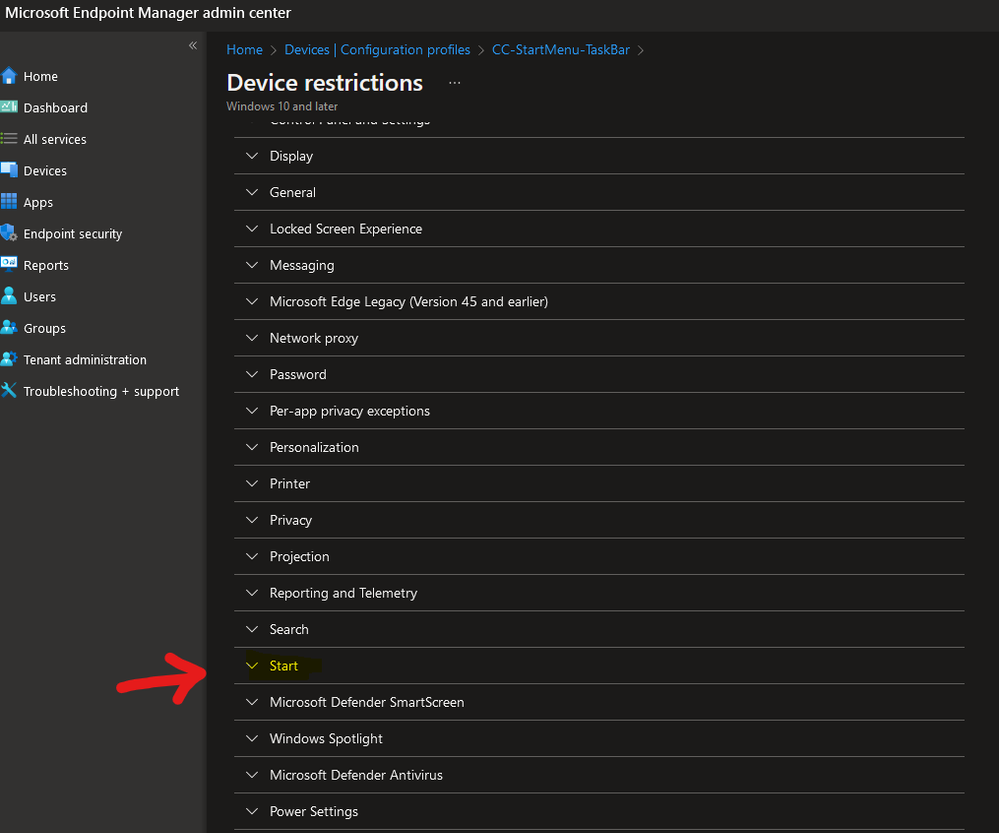This screenshot has height=833, width=999.
Task: Open the Users section
Action: point(40,296)
